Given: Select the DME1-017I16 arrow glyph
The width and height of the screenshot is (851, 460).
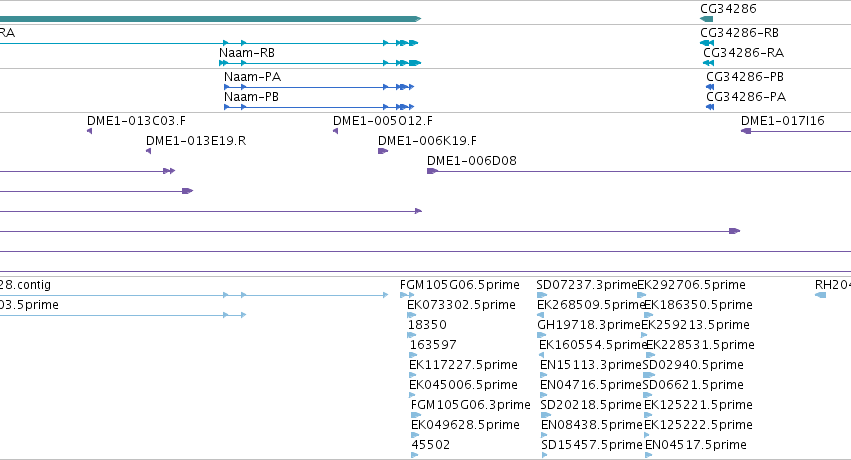Looking at the screenshot, I should [x=746, y=131].
